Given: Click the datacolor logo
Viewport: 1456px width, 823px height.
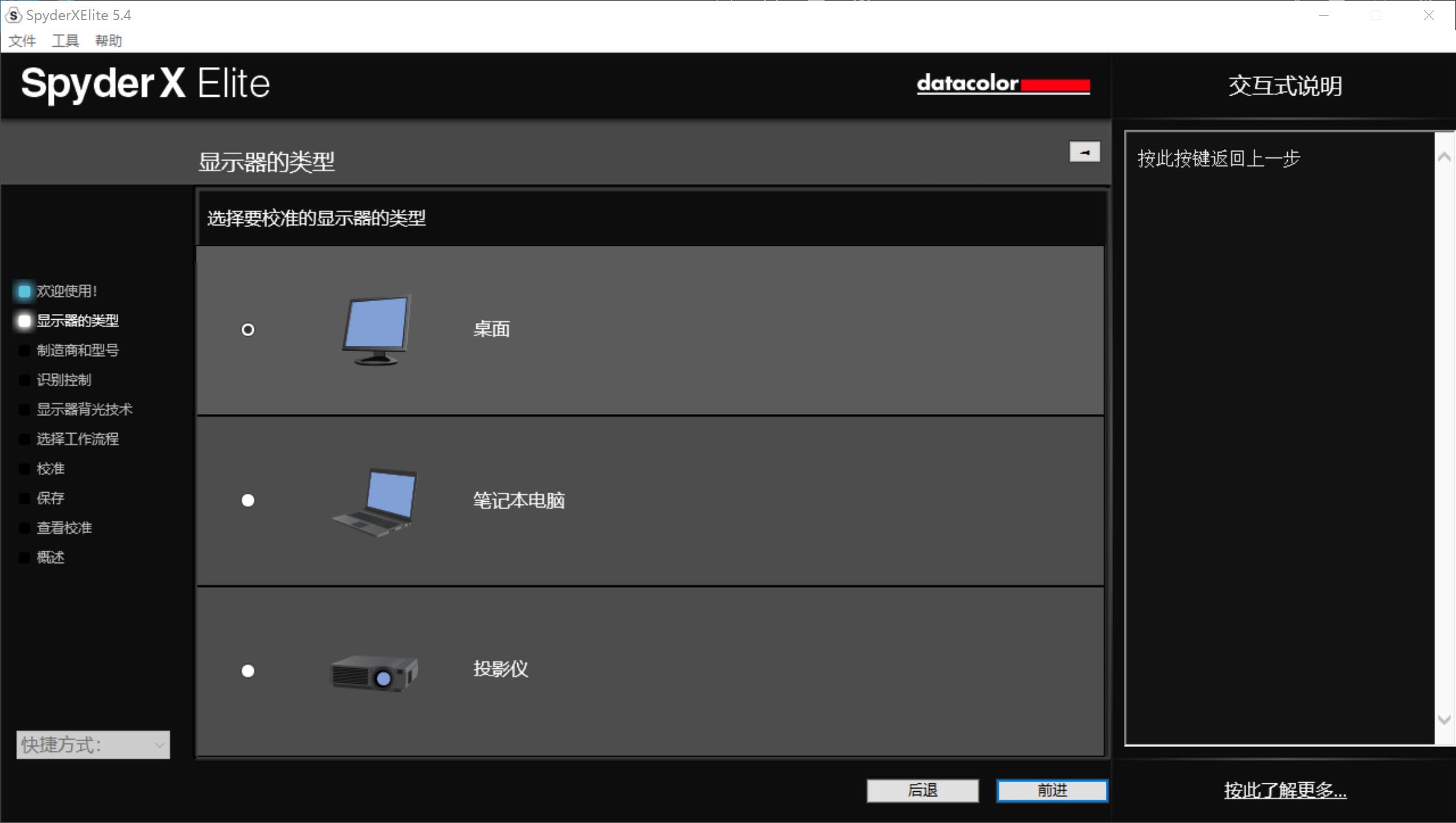Looking at the screenshot, I should tap(1003, 84).
